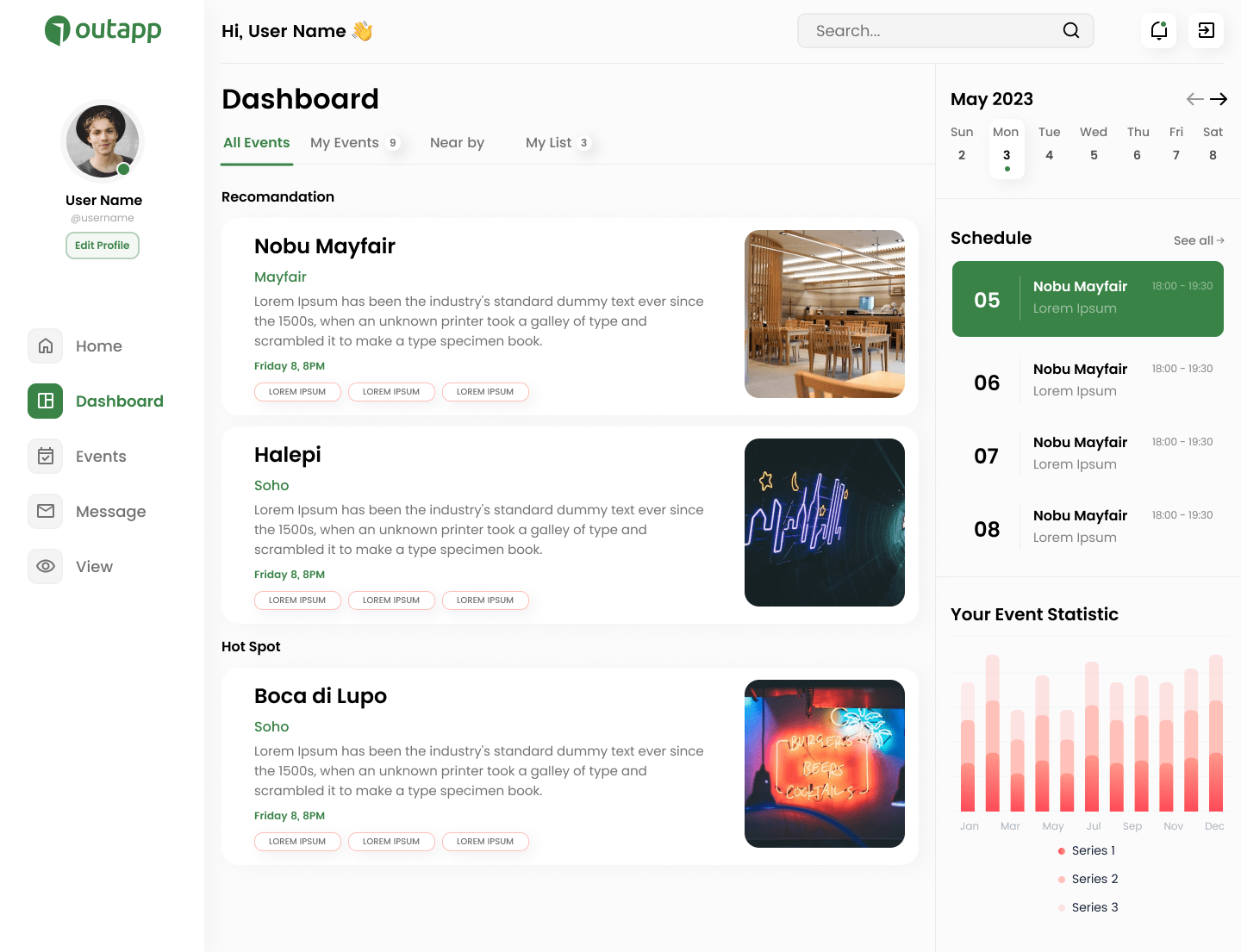Click the search magnifier icon
The width and height of the screenshot is (1241, 952).
[x=1070, y=31]
